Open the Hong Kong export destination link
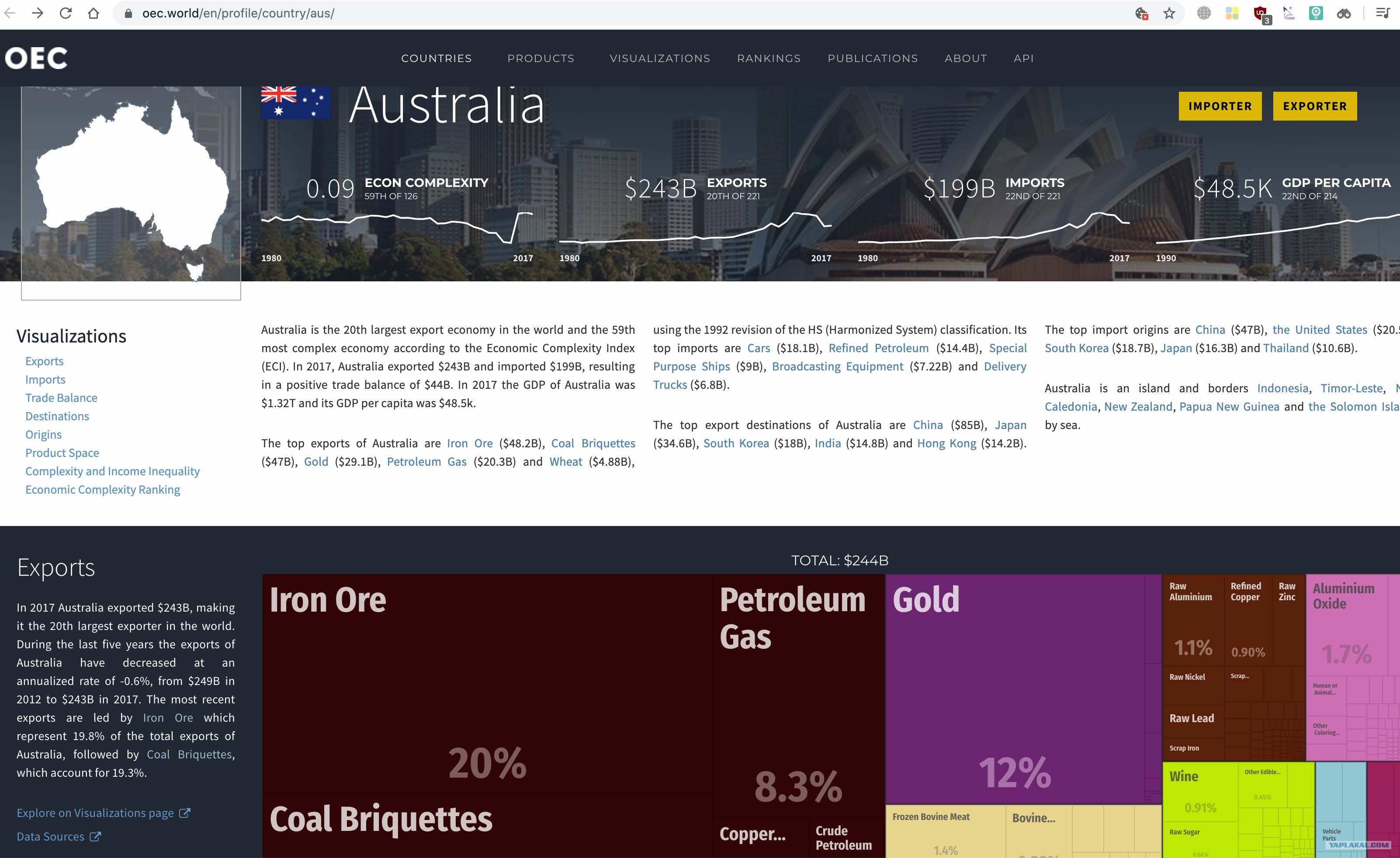1400x858 pixels. pyautogui.click(x=946, y=443)
